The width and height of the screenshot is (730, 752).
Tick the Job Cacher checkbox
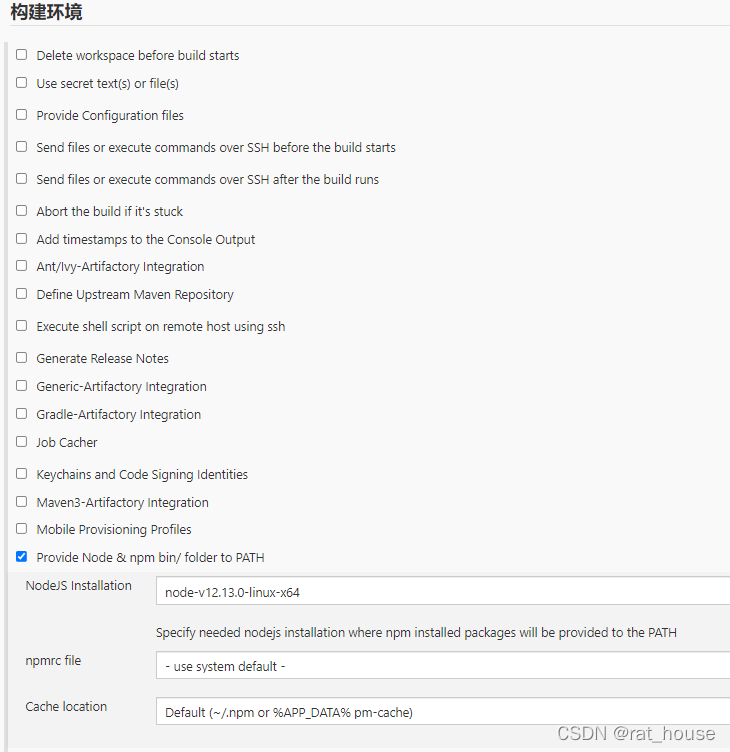click(x=22, y=442)
